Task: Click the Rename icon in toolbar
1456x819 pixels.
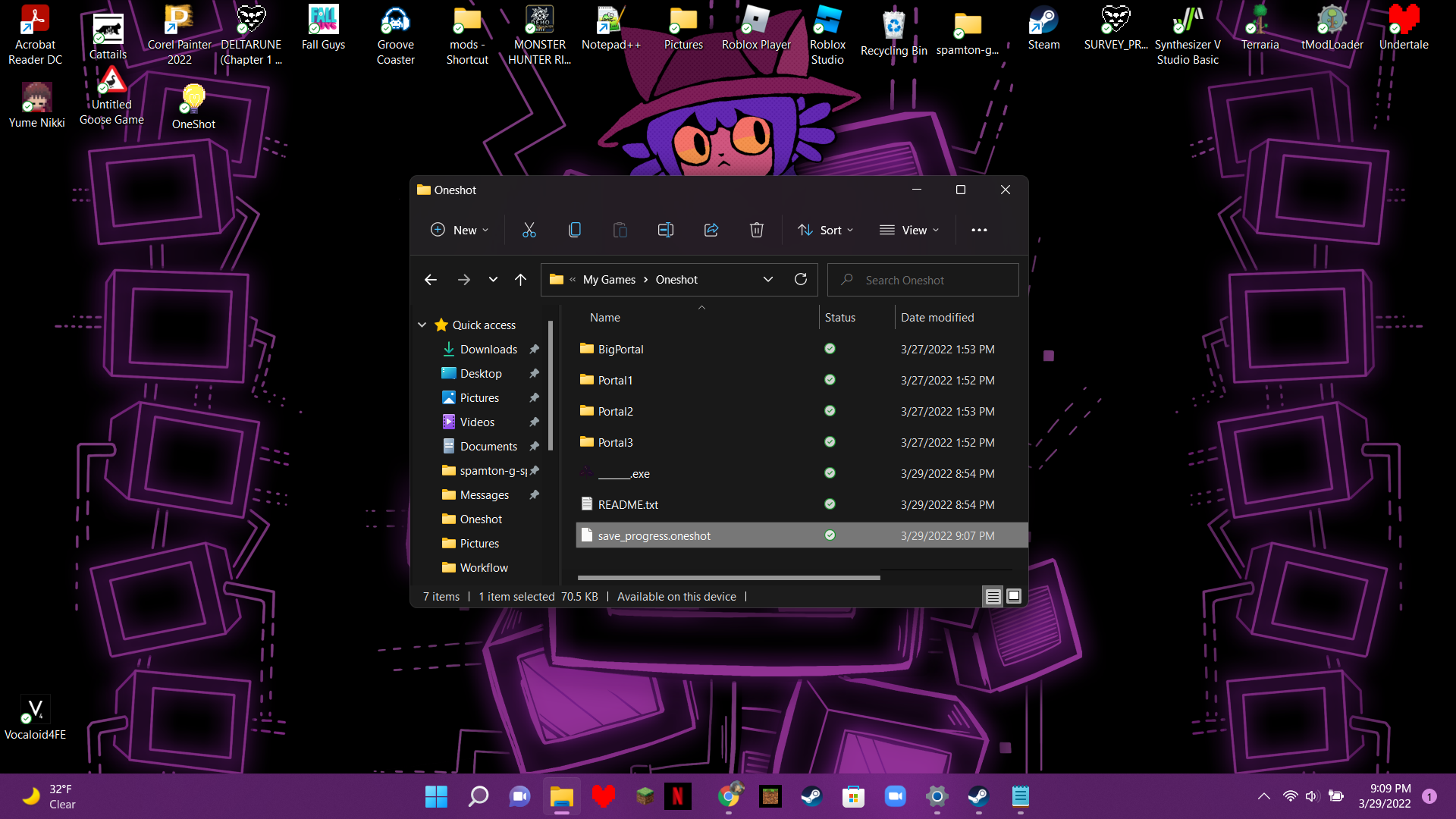Action: coord(665,230)
